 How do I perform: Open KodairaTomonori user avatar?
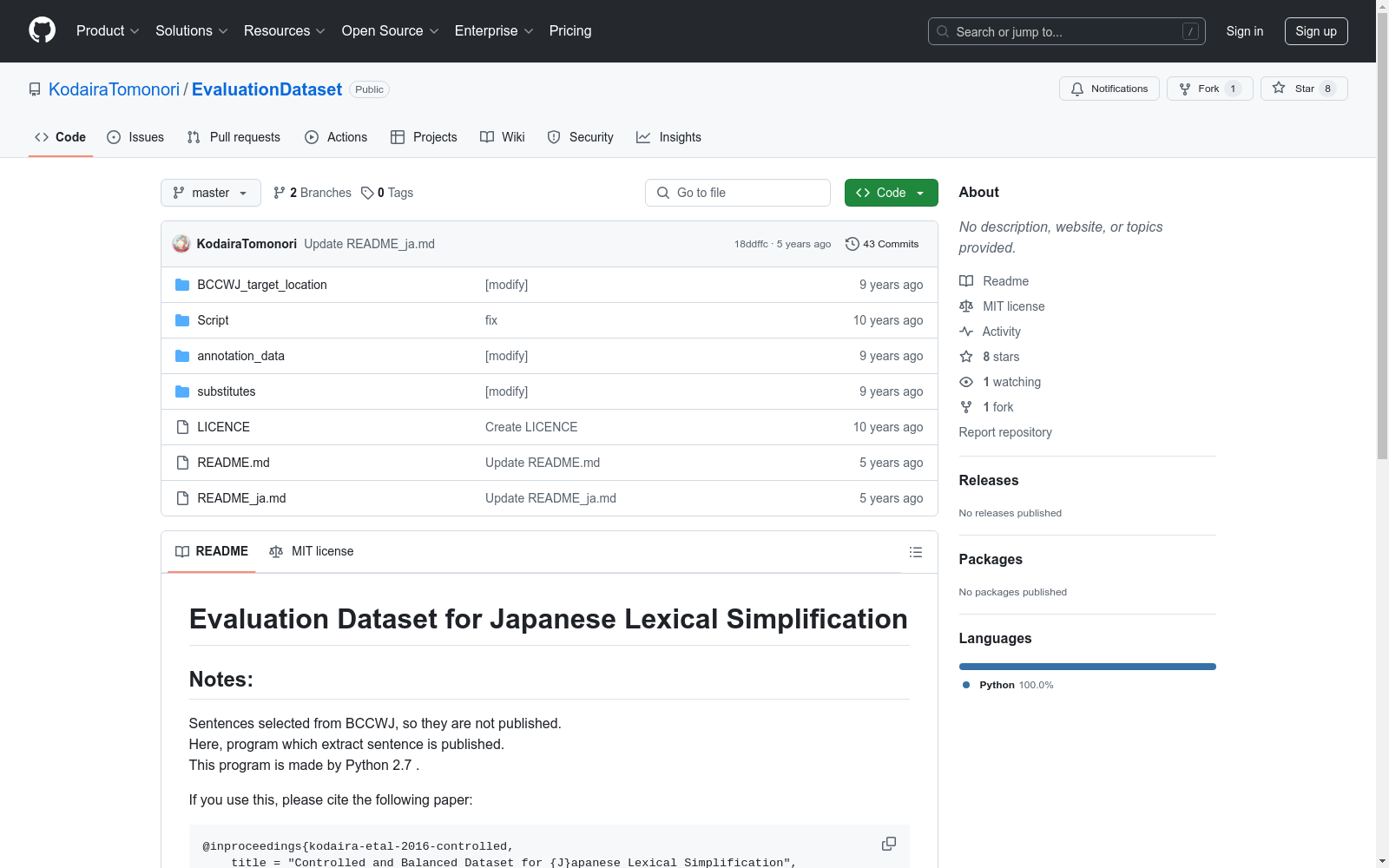click(181, 244)
